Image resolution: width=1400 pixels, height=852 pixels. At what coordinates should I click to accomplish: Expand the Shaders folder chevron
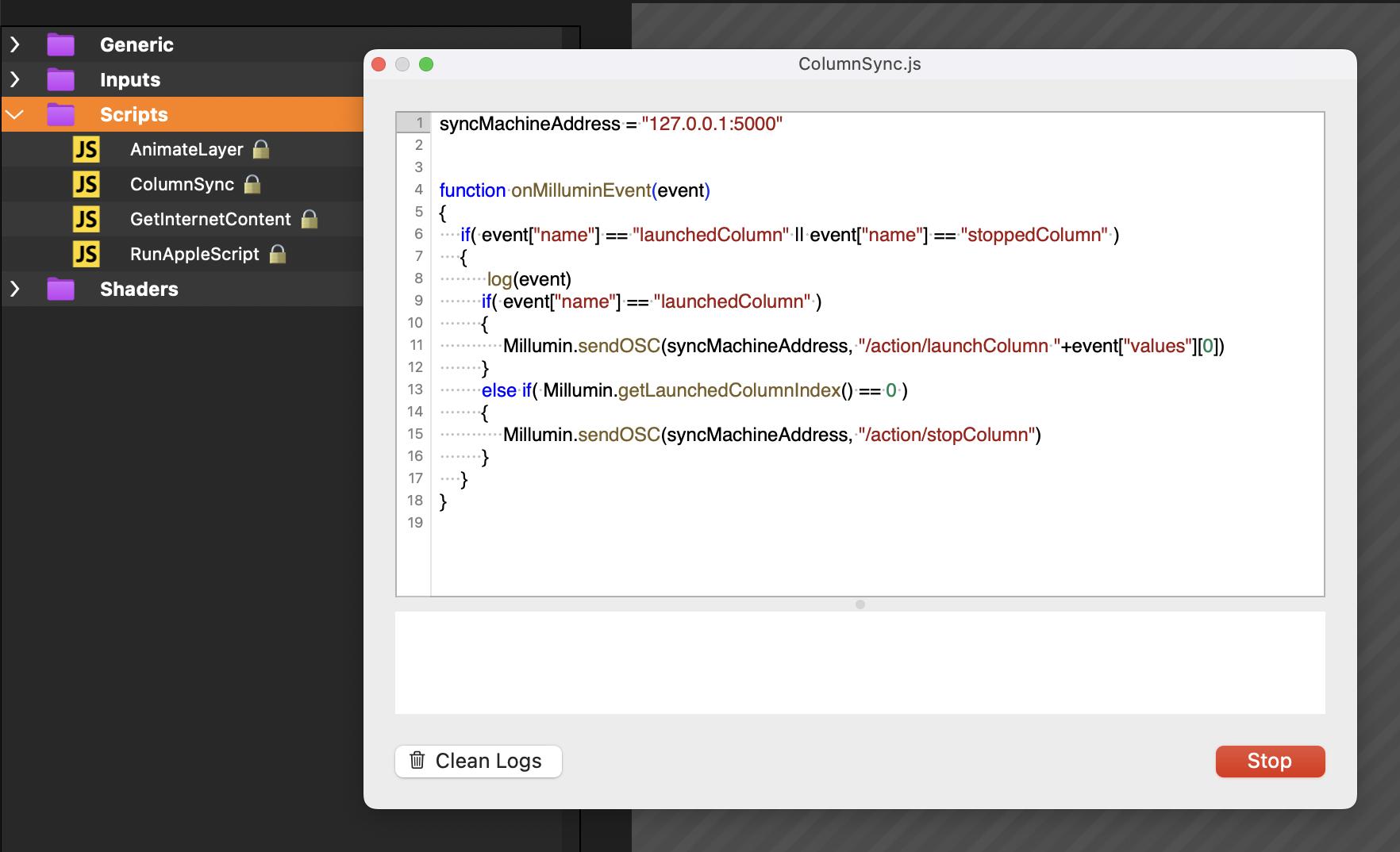[14, 289]
